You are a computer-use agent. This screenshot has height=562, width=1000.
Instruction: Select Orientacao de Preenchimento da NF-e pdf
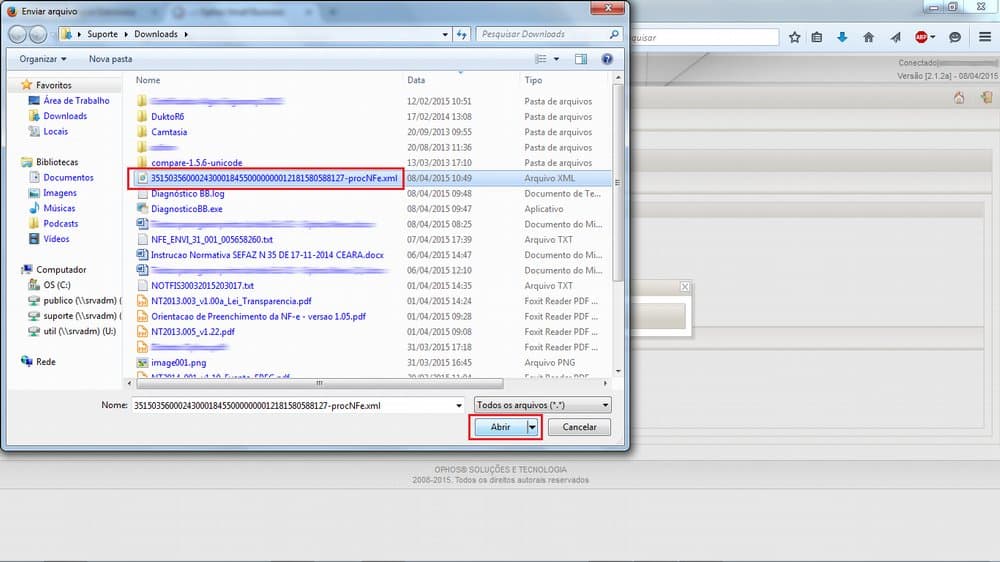[x=258, y=316]
